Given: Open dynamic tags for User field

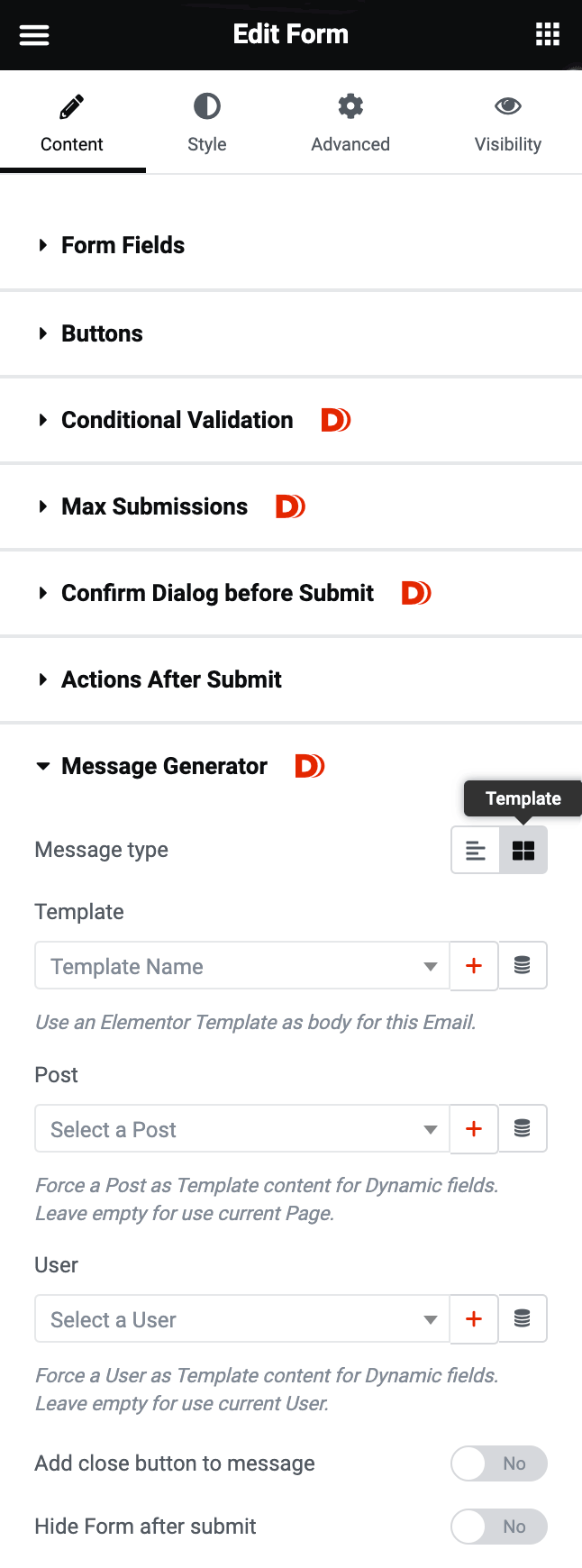Looking at the screenshot, I should point(523,1318).
